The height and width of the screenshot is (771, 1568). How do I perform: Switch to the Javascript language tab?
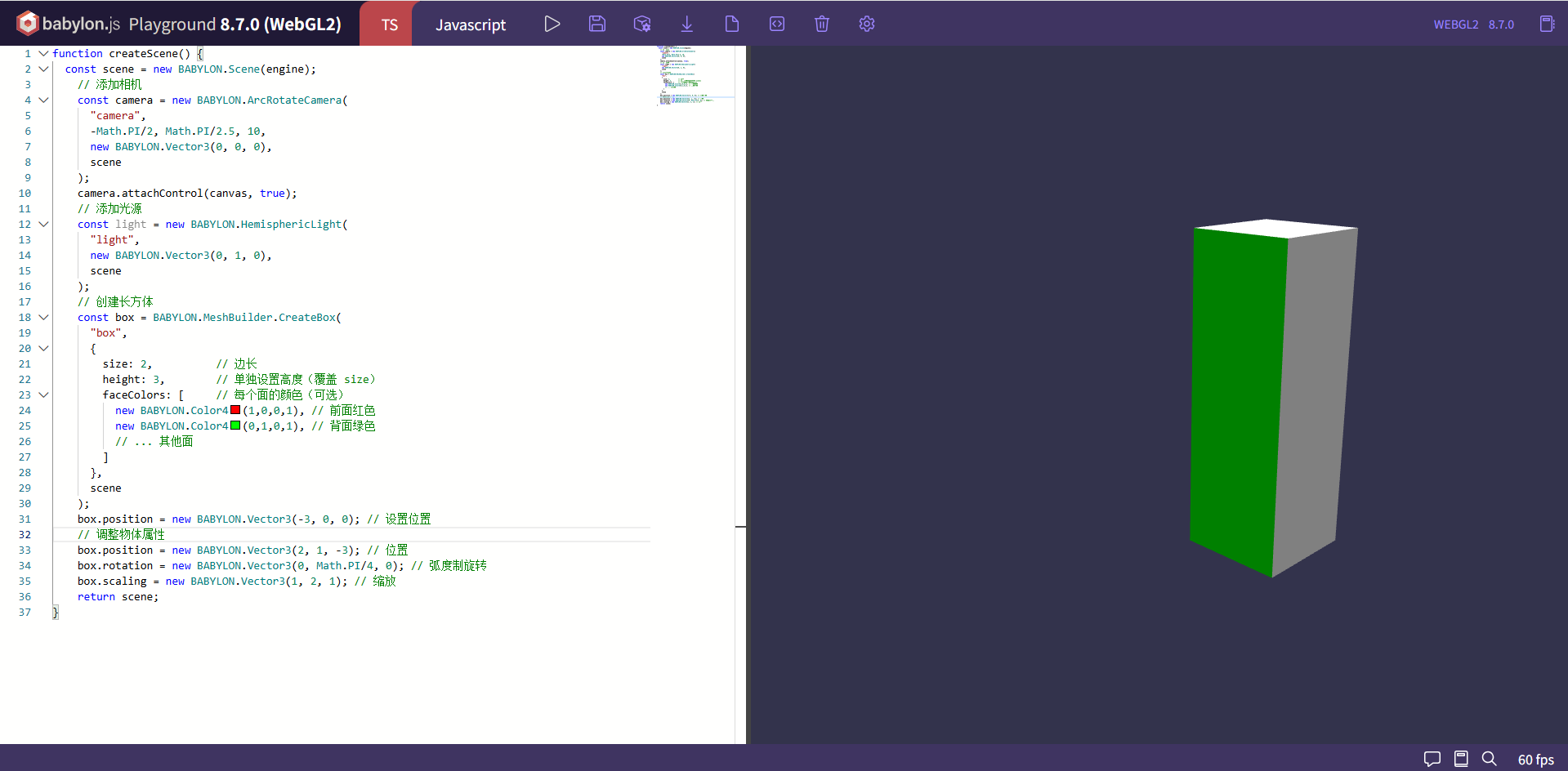tap(471, 25)
